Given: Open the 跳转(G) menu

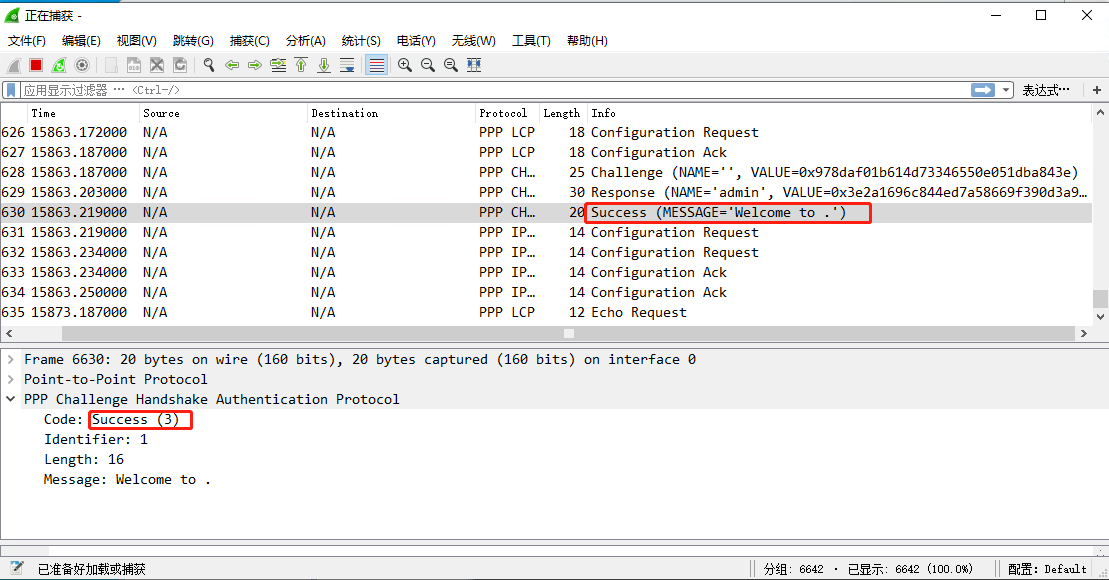Looking at the screenshot, I should [193, 41].
